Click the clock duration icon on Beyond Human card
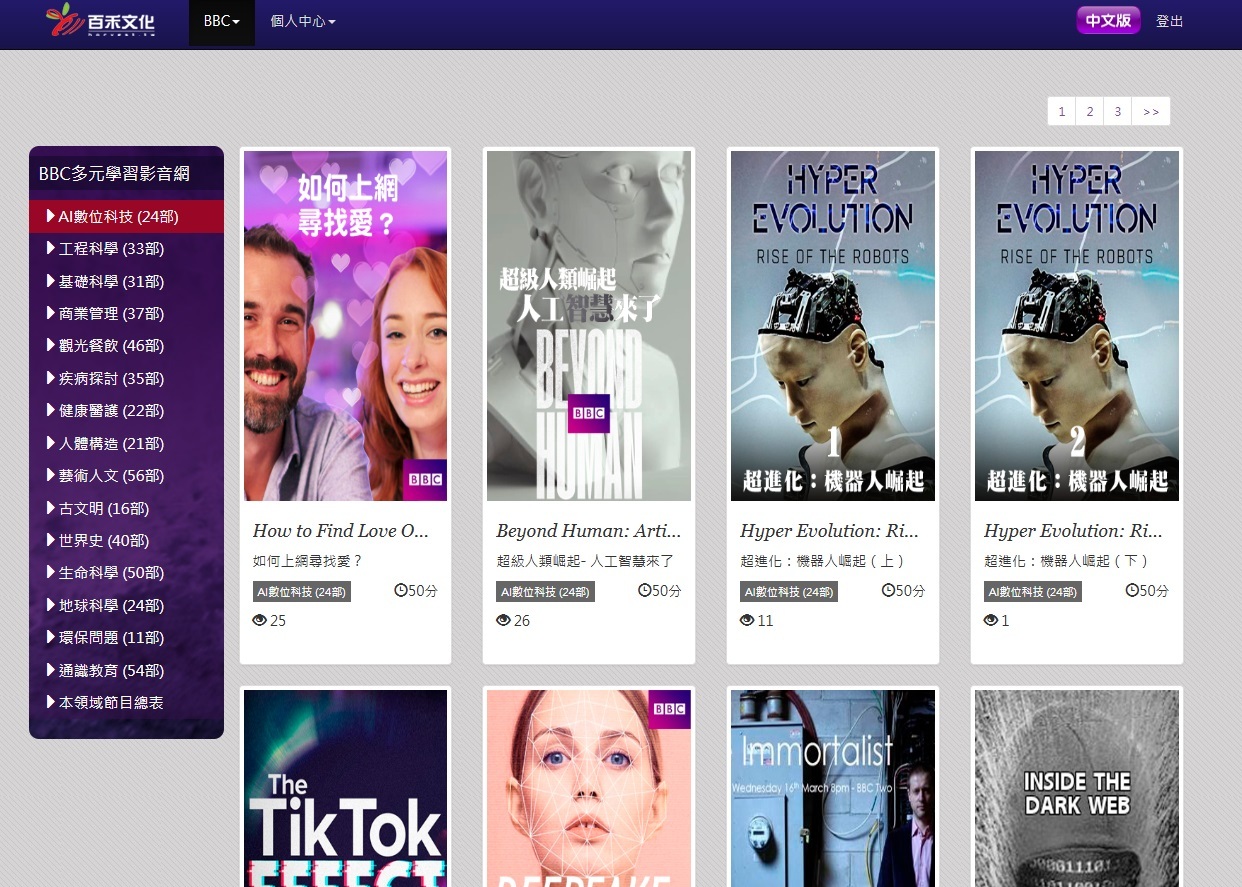 tap(645, 590)
